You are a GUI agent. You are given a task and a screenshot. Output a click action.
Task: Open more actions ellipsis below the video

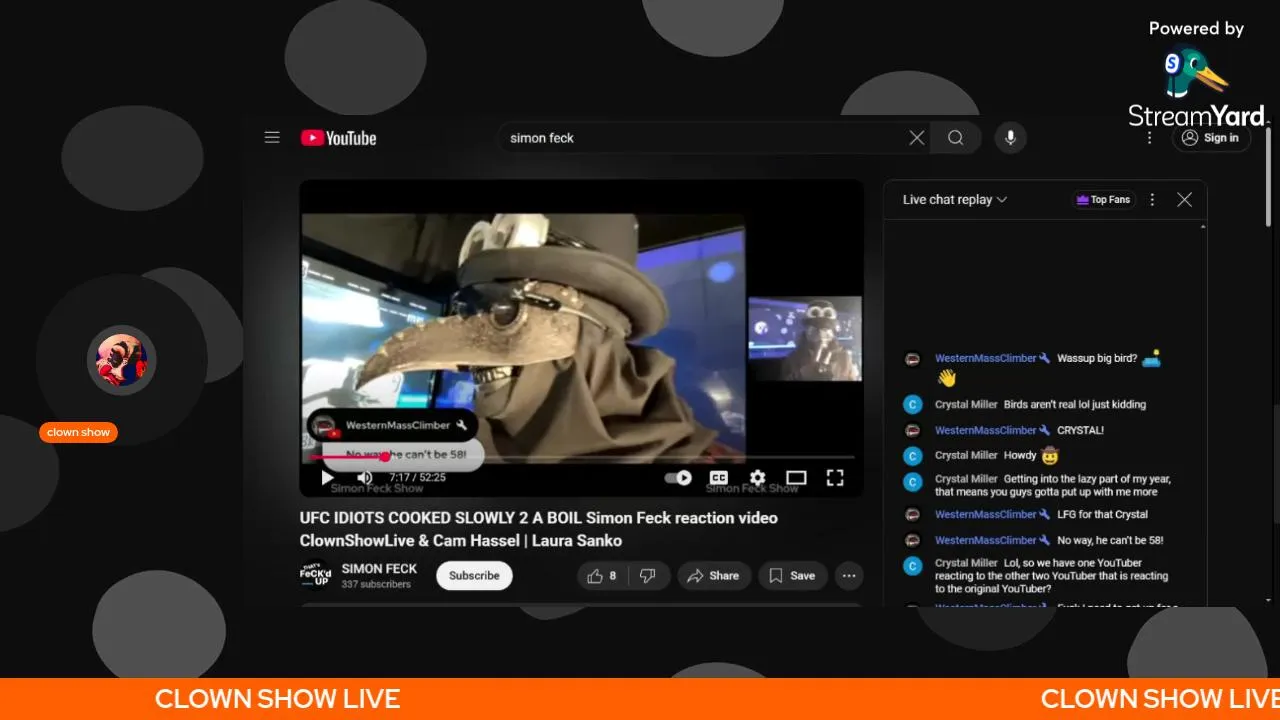pyautogui.click(x=849, y=576)
